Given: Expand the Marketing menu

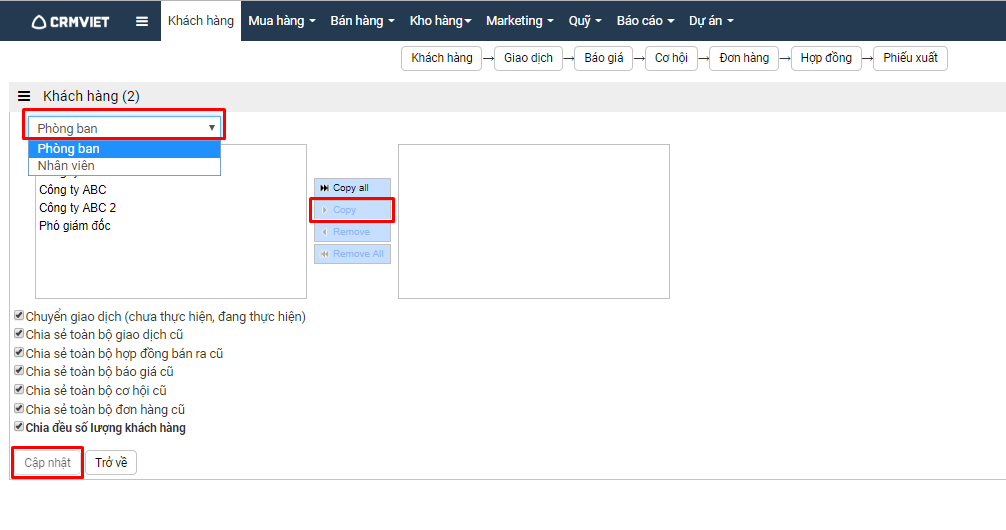Looking at the screenshot, I should pos(520,21).
